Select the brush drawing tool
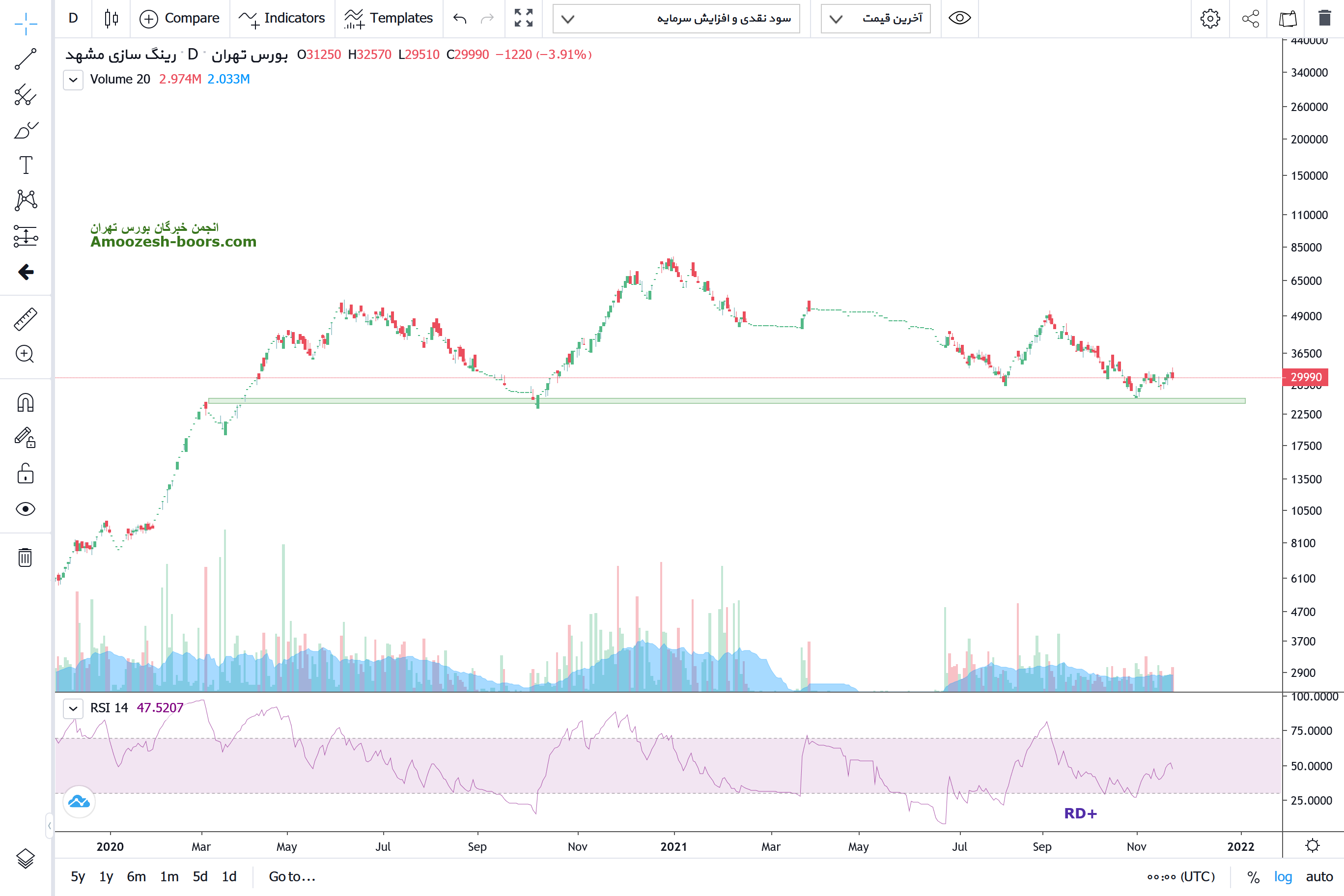This screenshot has width=1344, height=896. point(26,130)
